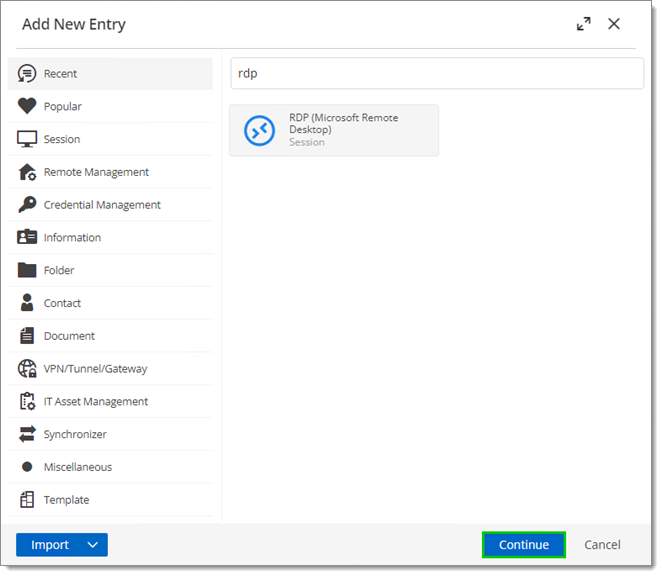Click the Cancel button
Image resolution: width=662 pixels, height=576 pixels.
pyautogui.click(x=602, y=545)
